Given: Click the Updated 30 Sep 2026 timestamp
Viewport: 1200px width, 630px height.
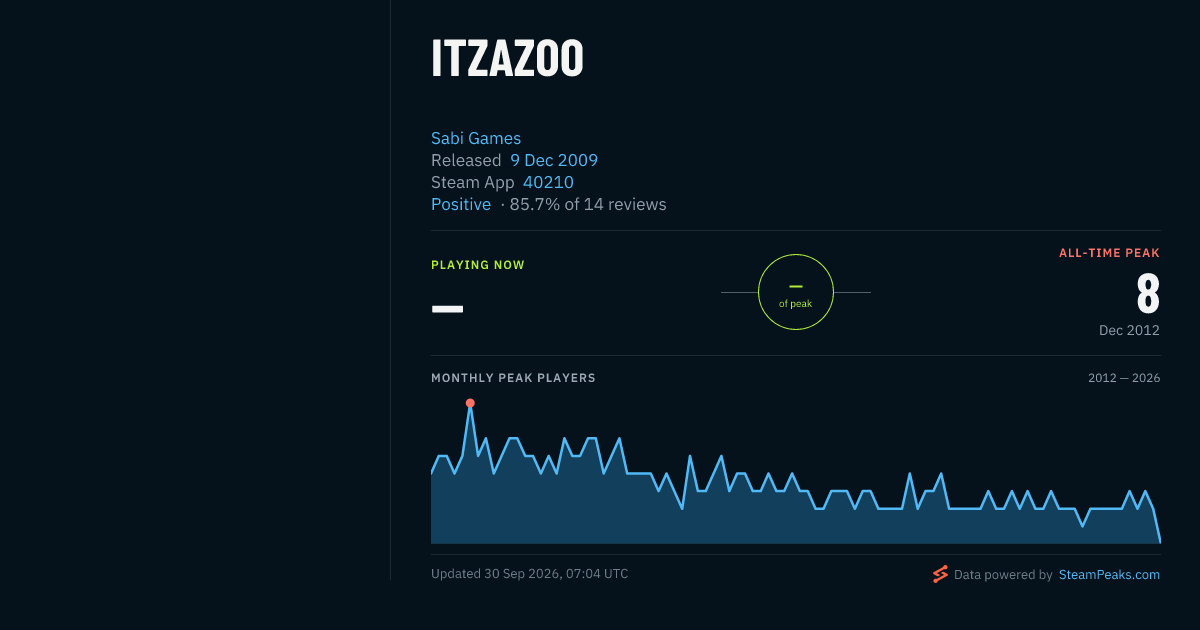Looking at the screenshot, I should (x=530, y=574).
